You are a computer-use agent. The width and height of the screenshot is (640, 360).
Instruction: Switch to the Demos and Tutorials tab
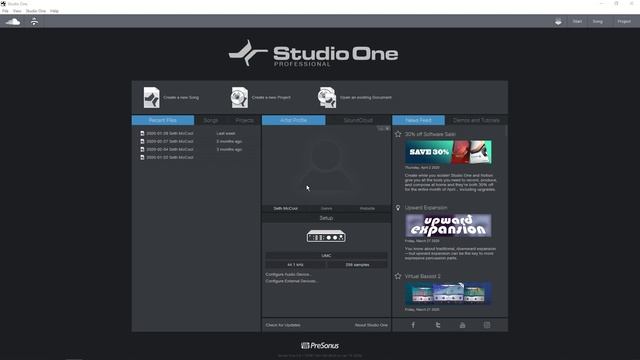476,120
